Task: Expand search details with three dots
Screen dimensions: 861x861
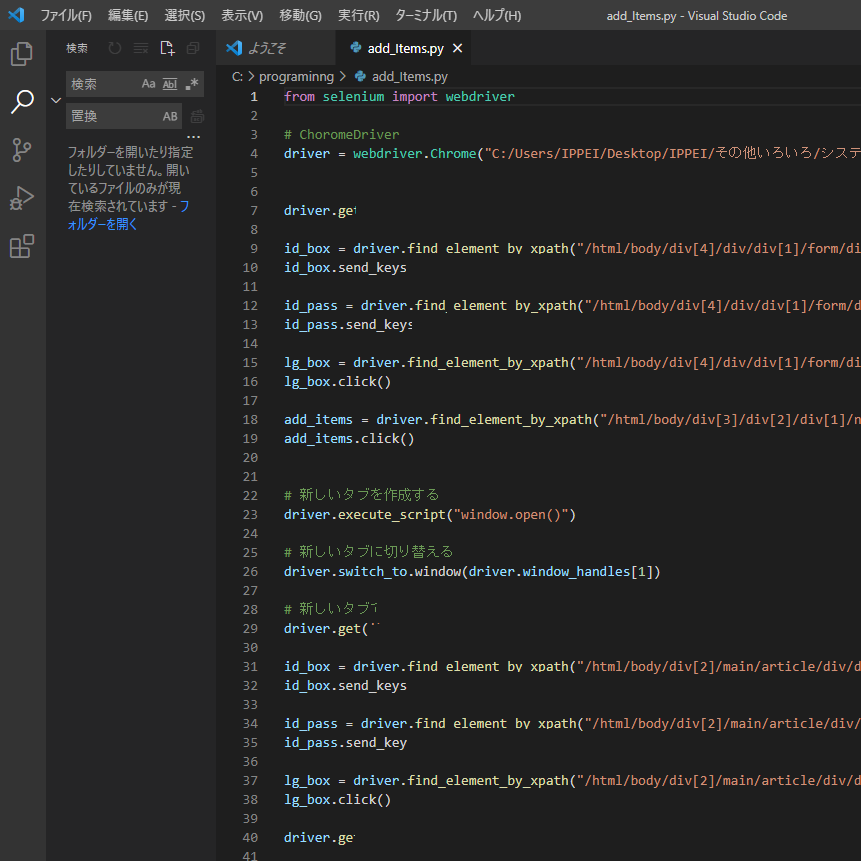Action: click(x=194, y=137)
